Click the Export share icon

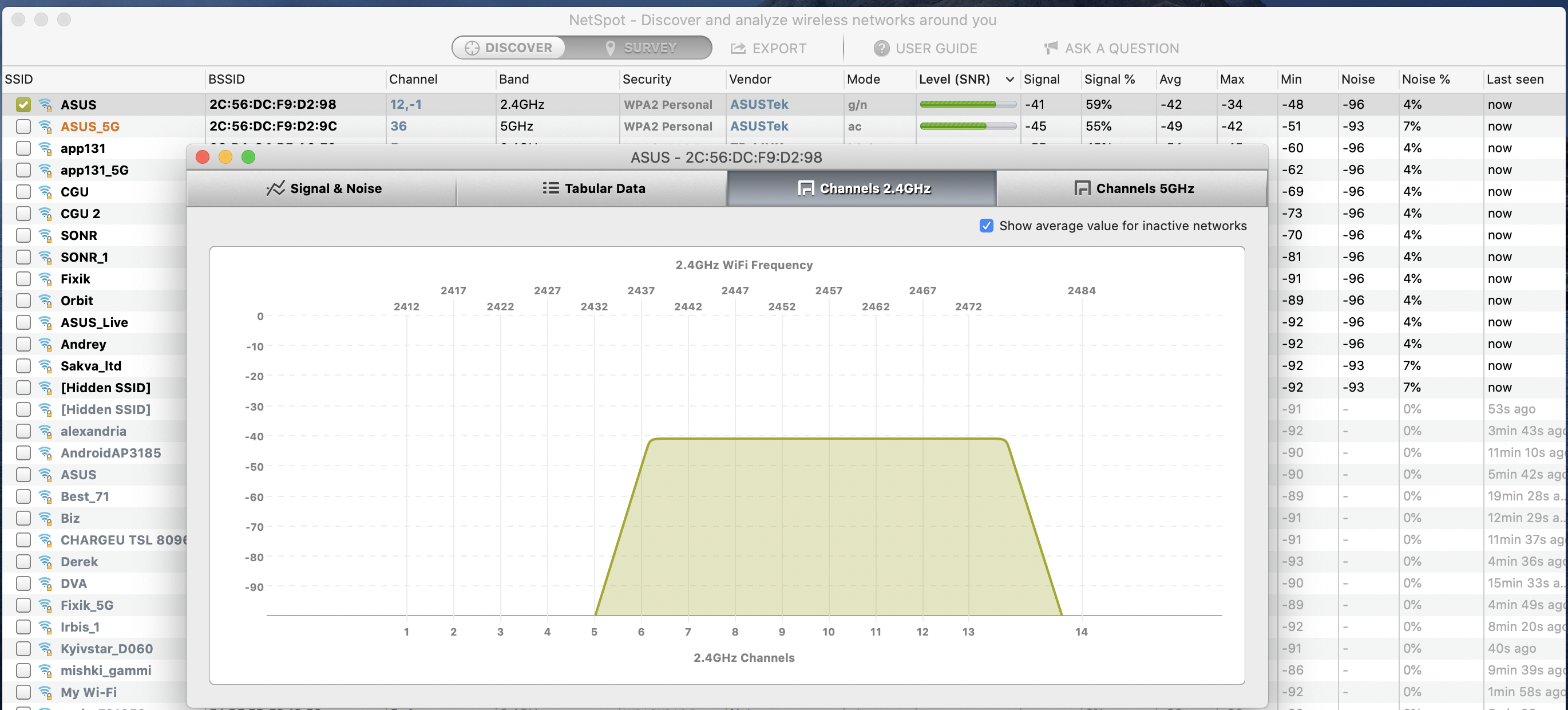738,48
